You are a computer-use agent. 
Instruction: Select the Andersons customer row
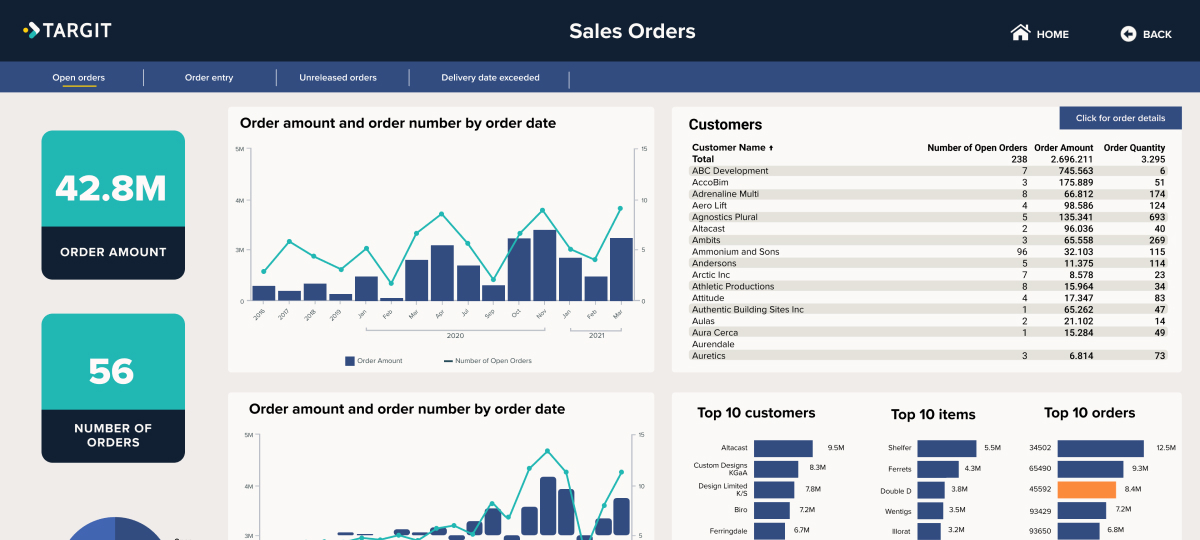[929, 263]
